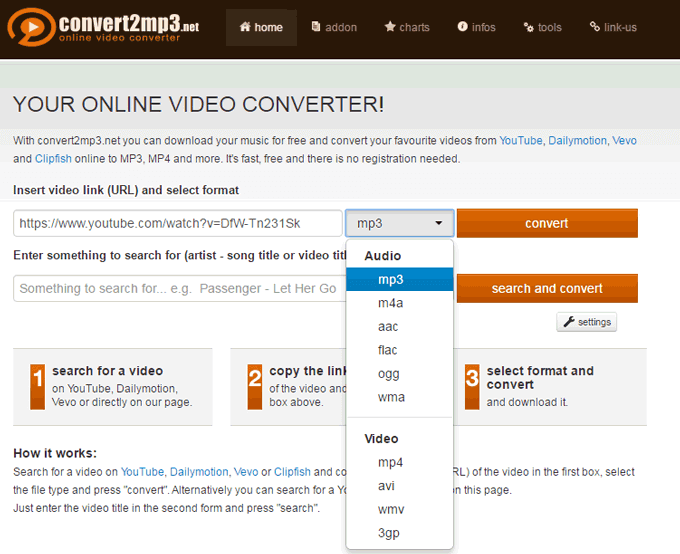This screenshot has width=680, height=554.
Task: Open the charts nav tab
Action: (x=407, y=27)
